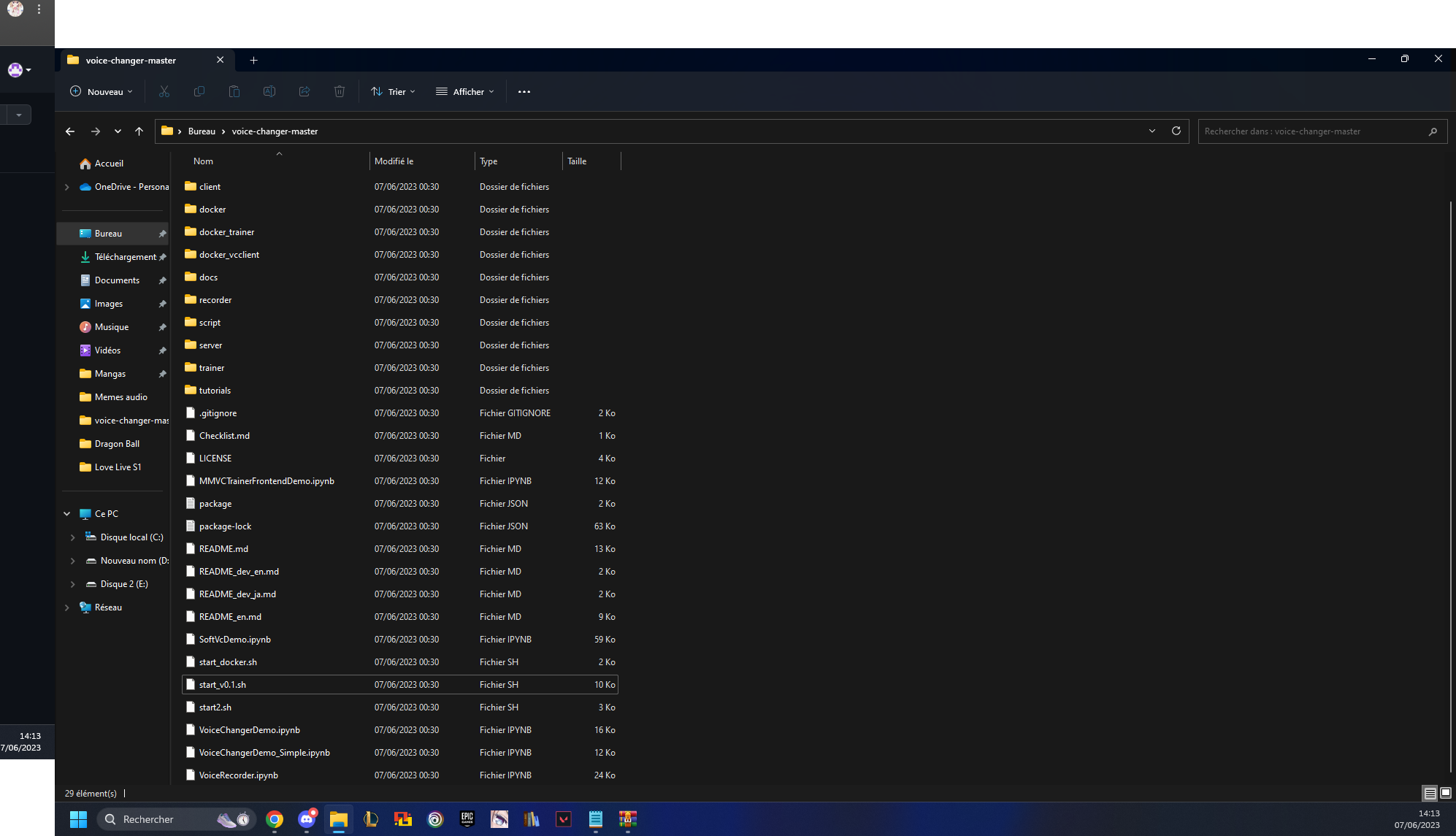Click the Cut scissors icon in toolbar
The image size is (1456, 836).
(164, 91)
